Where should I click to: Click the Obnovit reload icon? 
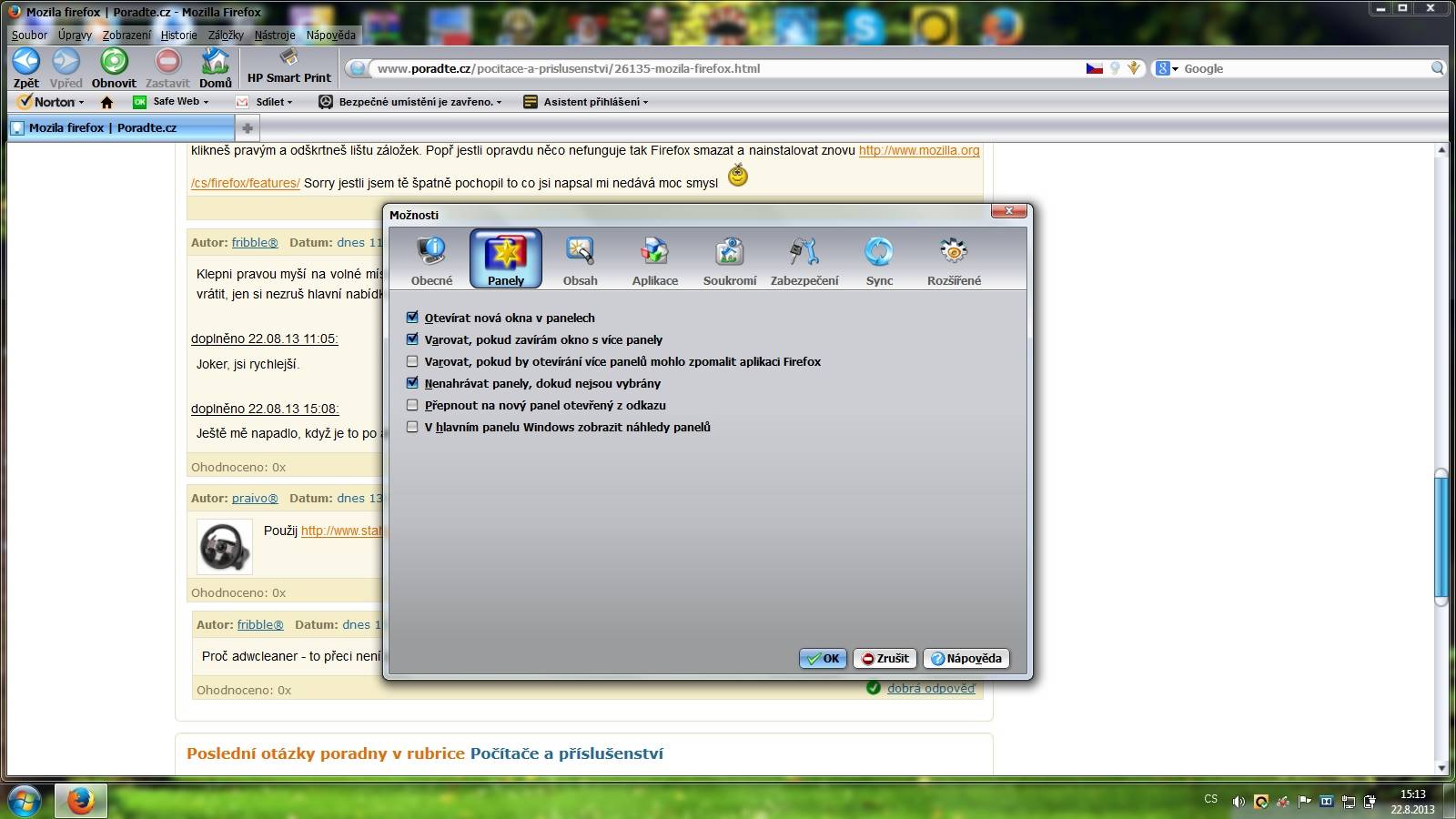(x=114, y=62)
